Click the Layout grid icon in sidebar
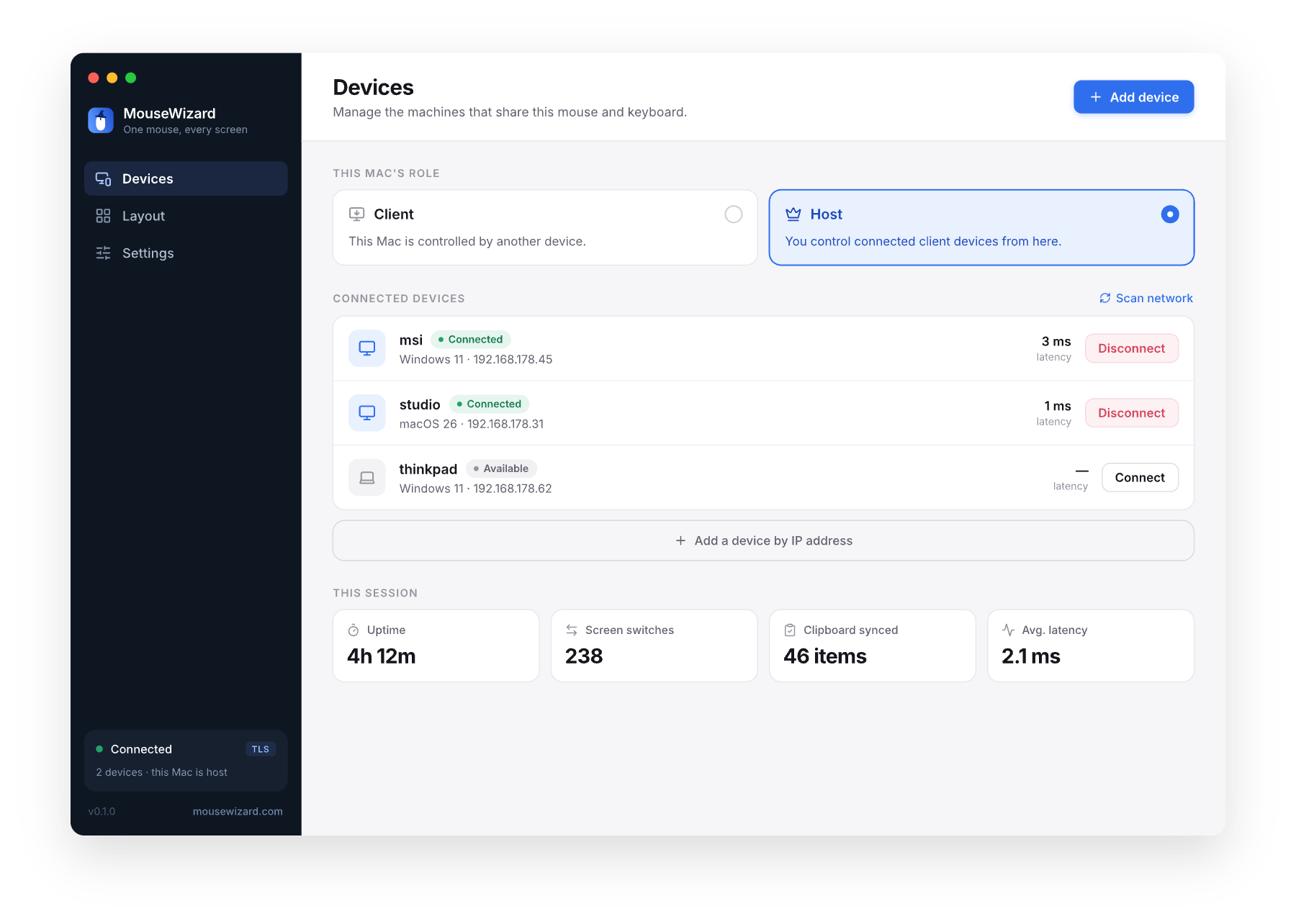Image resolution: width=1296 pixels, height=924 pixels. [x=103, y=216]
